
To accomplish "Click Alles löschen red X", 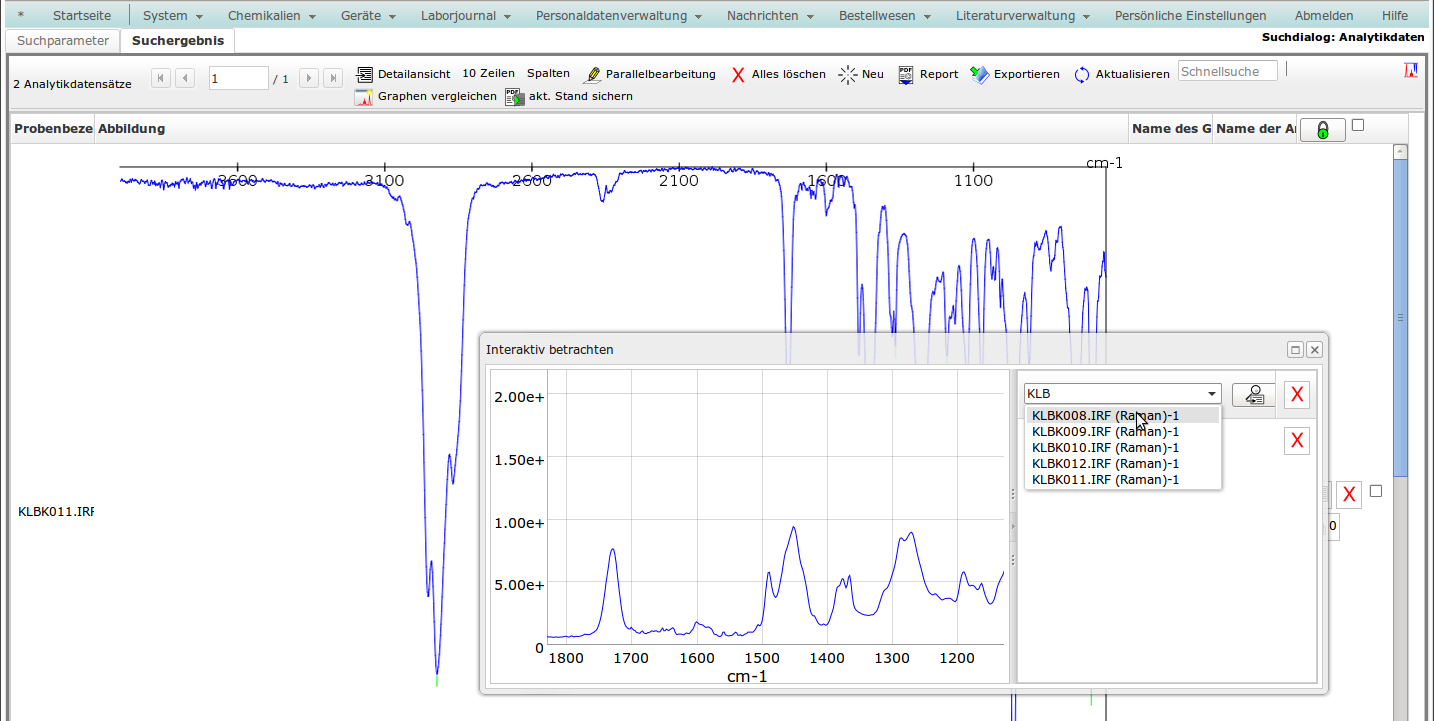I will click(739, 74).
